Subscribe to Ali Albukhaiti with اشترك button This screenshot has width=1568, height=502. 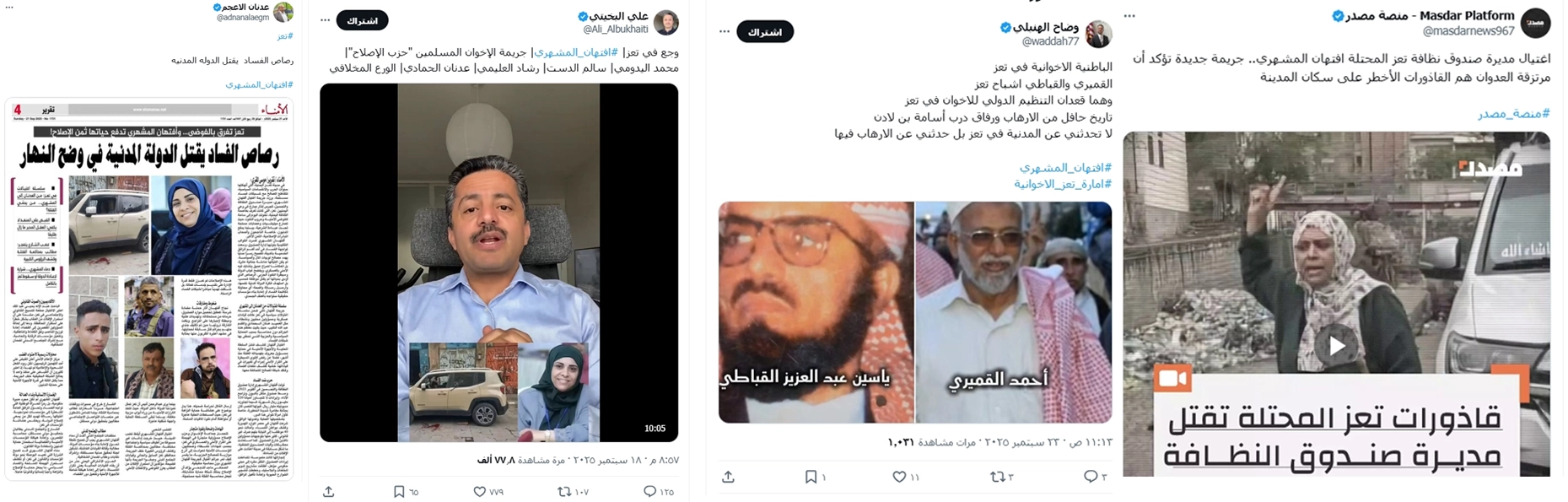[363, 20]
